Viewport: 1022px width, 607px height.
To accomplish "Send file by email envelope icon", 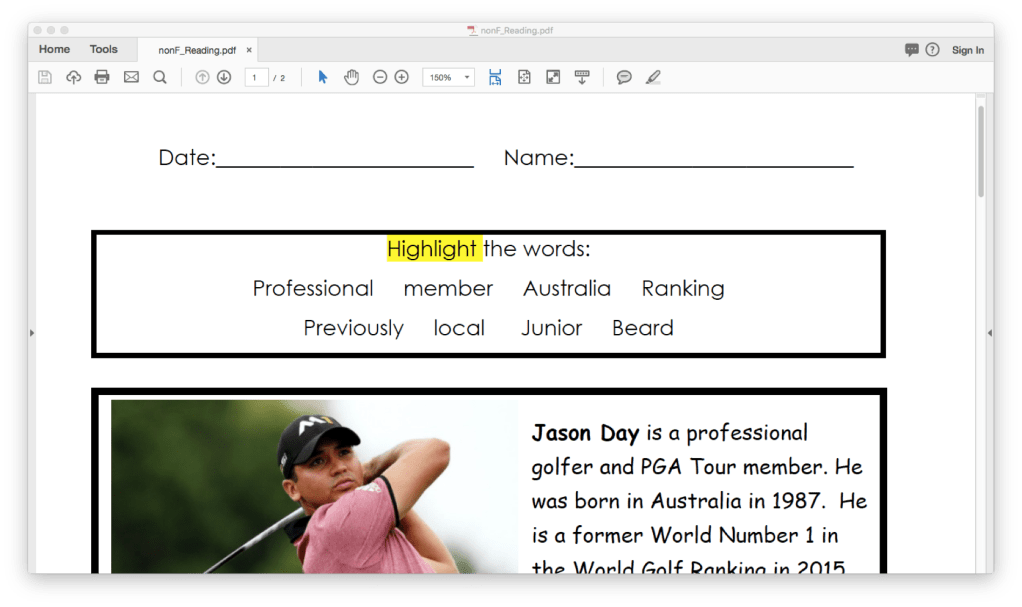I will [131, 77].
